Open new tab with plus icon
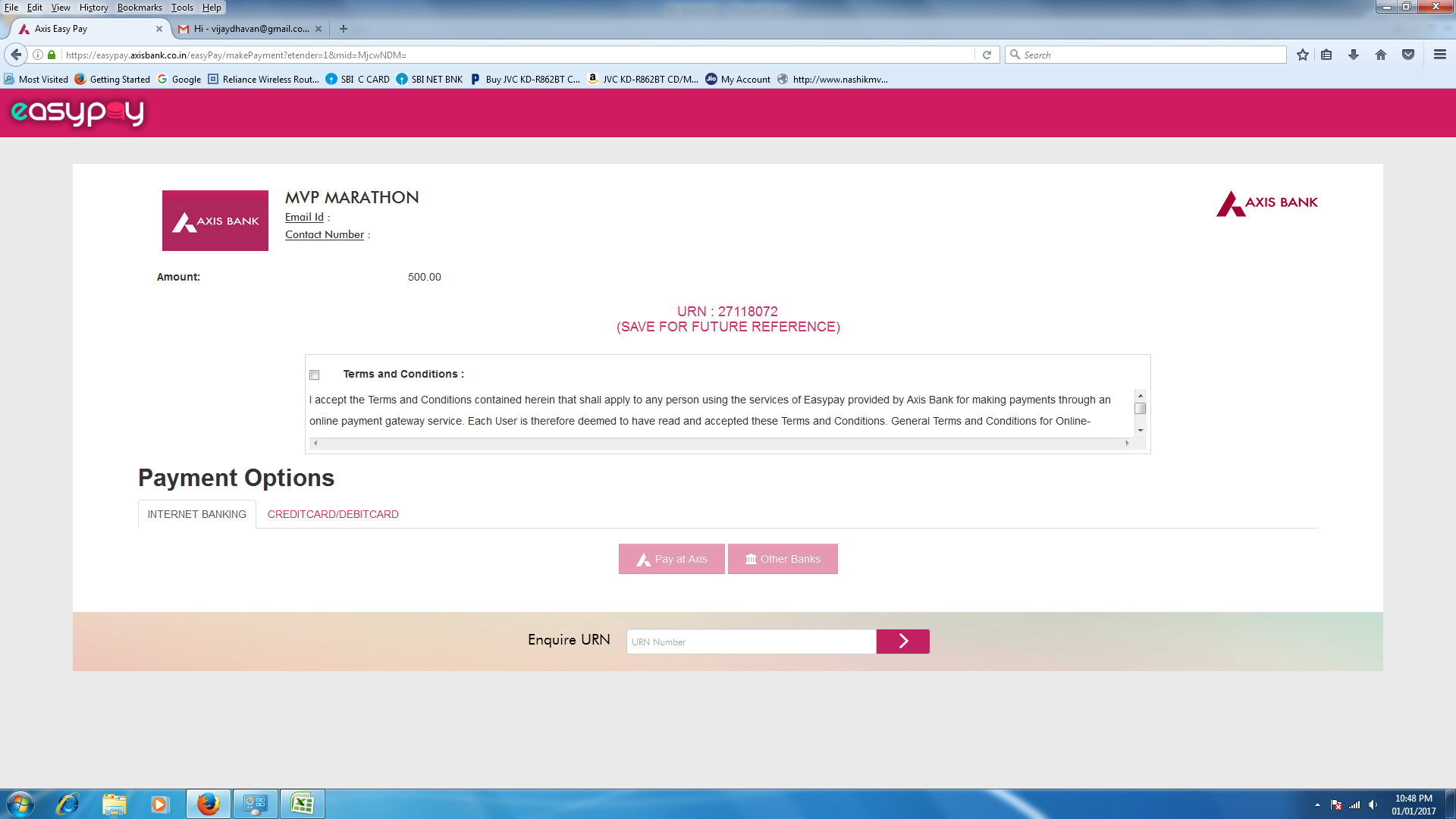Viewport: 1456px width, 819px height. click(x=344, y=29)
